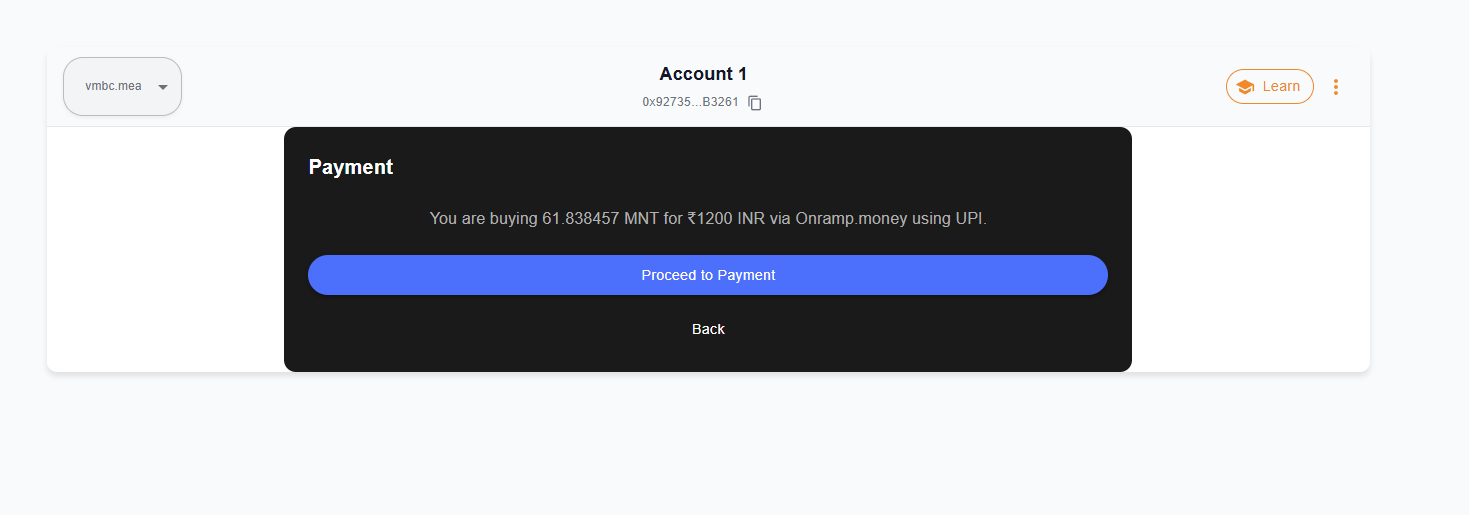
Task: Click the Account 1 name
Action: coord(703,74)
